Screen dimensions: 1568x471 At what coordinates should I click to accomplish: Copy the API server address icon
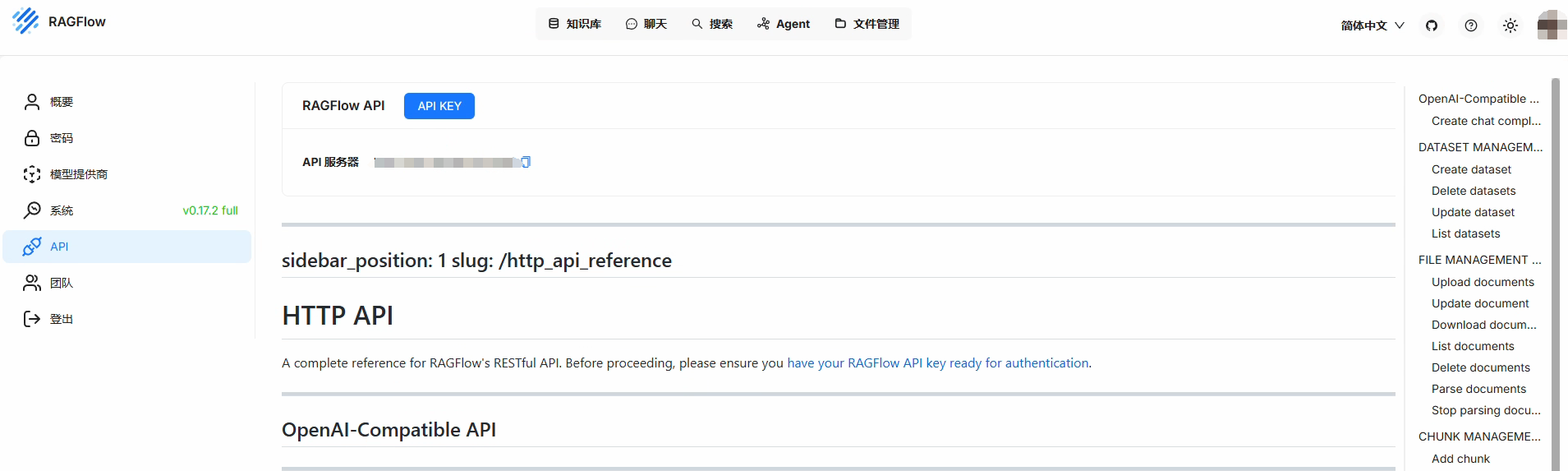click(x=526, y=162)
